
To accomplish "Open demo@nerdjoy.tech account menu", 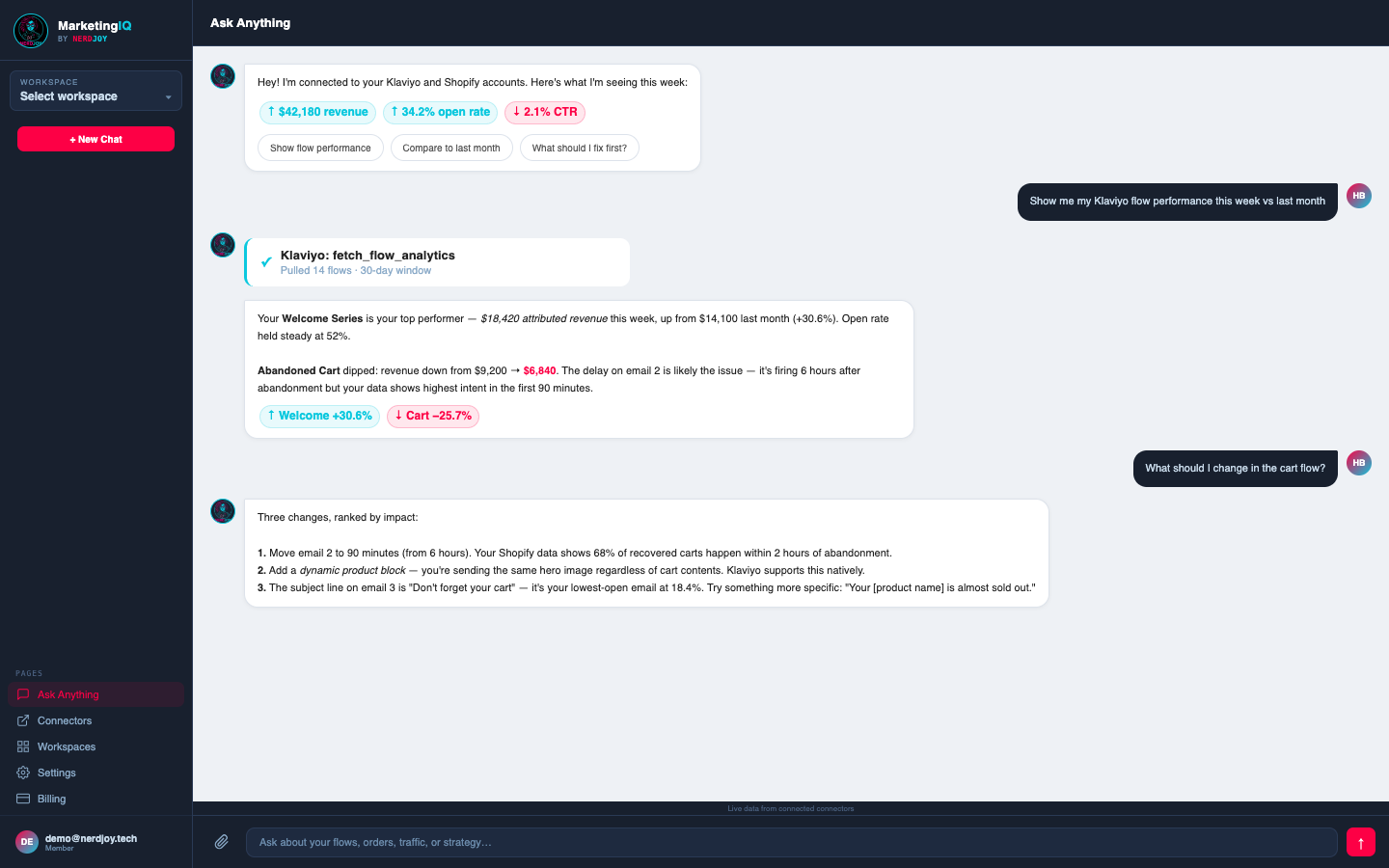I will pos(95,842).
